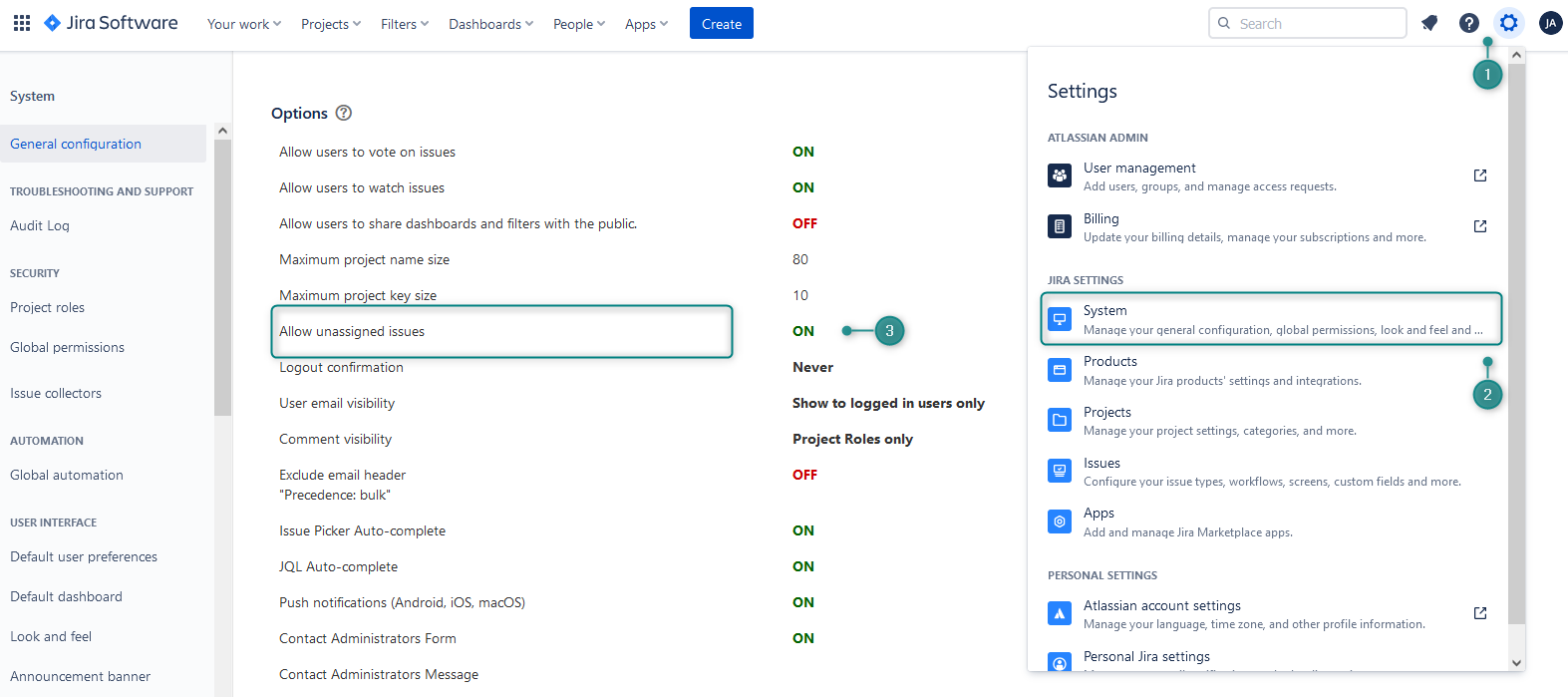The width and height of the screenshot is (1568, 697).
Task: Click the 'Maximum project name size' label
Action: tap(364, 259)
